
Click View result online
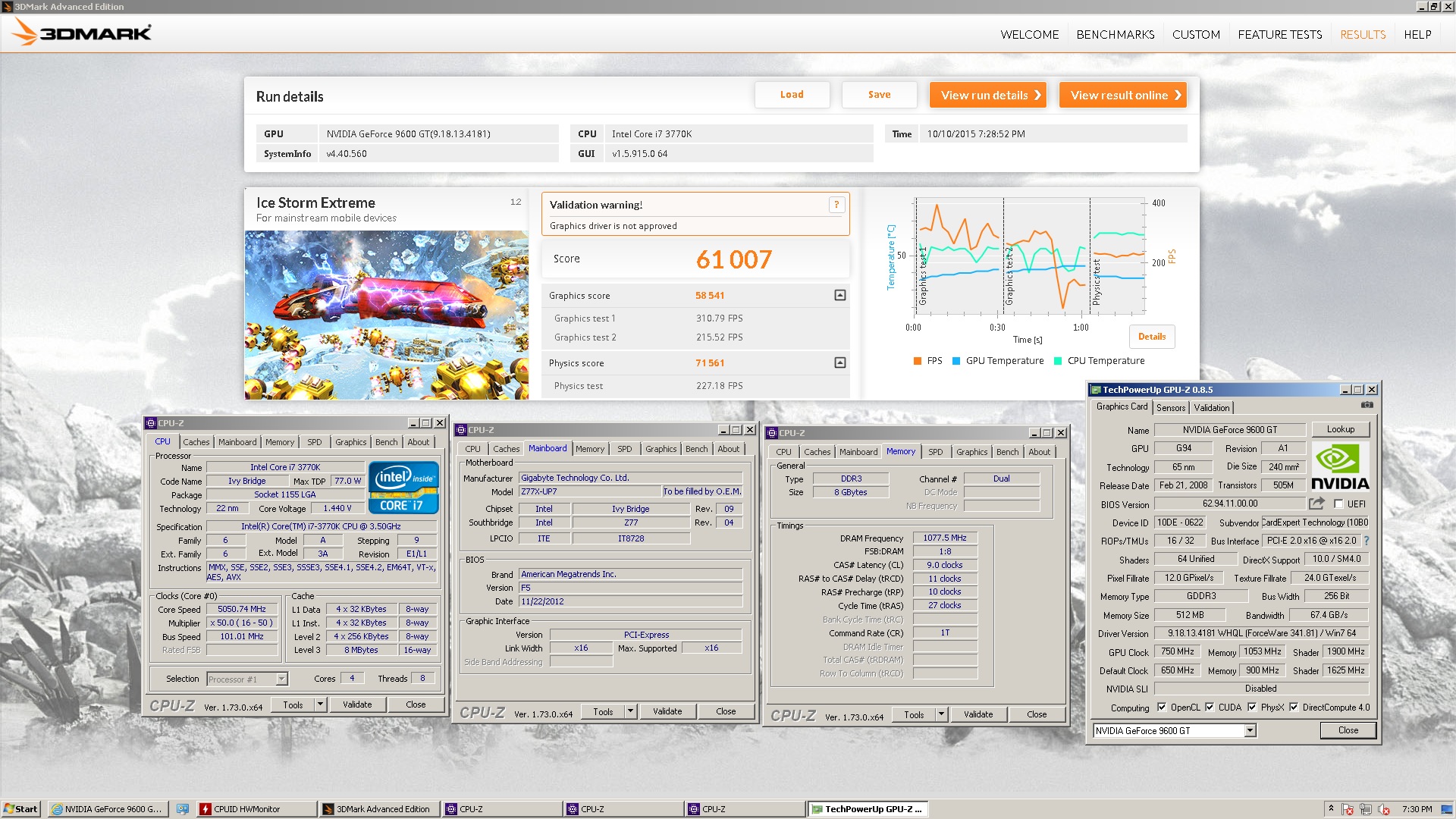[1123, 95]
